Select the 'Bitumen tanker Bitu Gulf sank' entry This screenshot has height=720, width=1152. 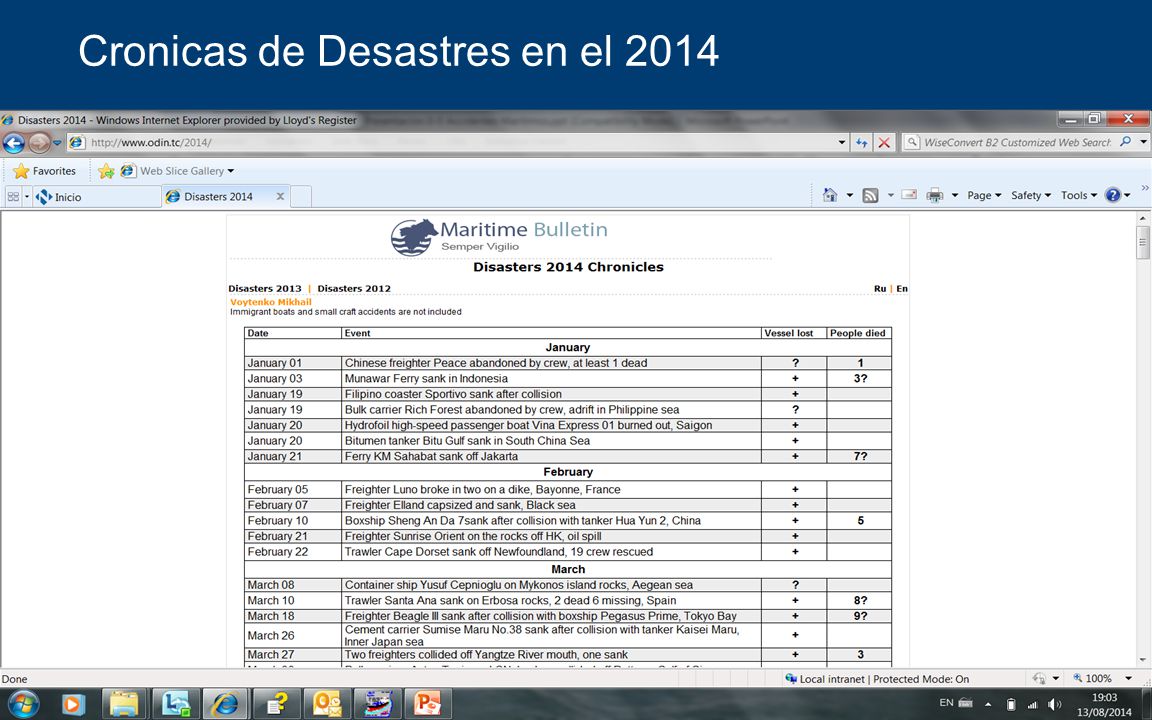(467, 441)
